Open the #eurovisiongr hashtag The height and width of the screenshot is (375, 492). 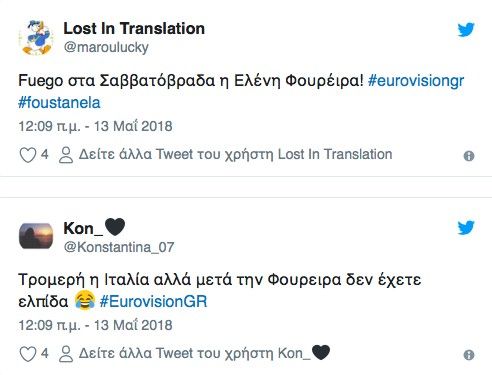(416, 81)
